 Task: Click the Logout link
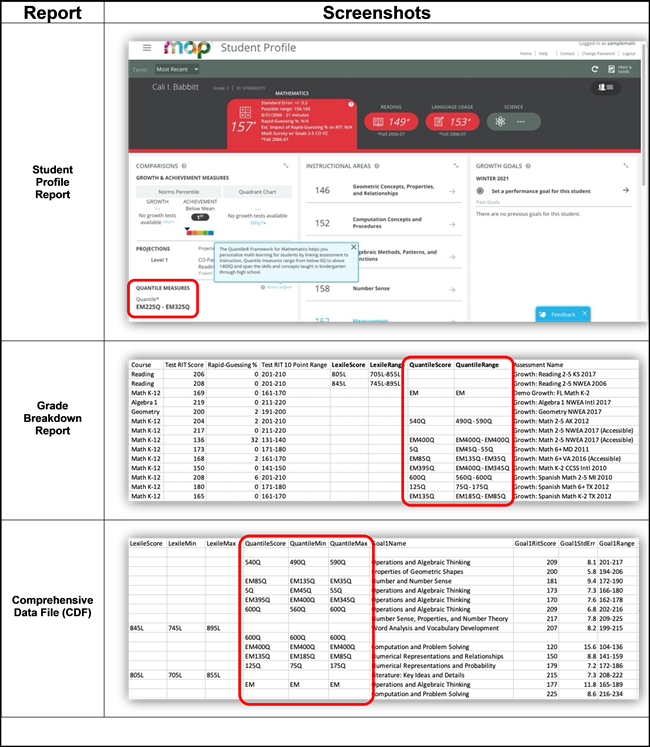point(628,53)
